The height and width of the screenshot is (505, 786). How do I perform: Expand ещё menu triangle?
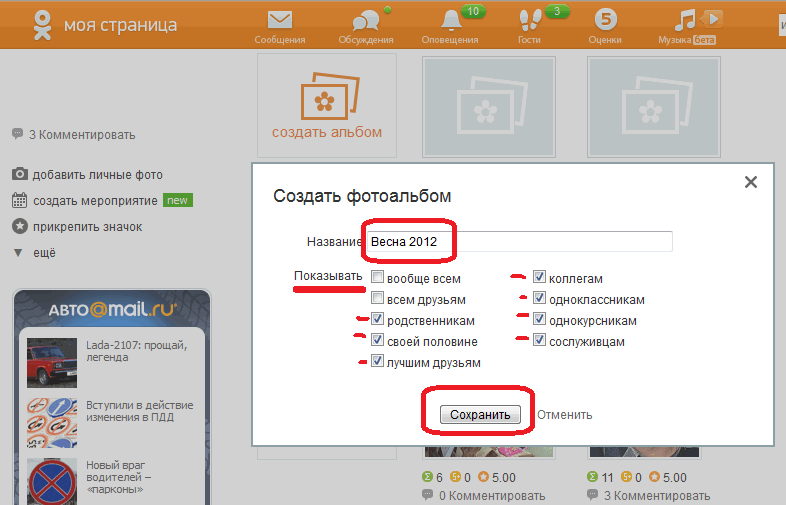18,253
